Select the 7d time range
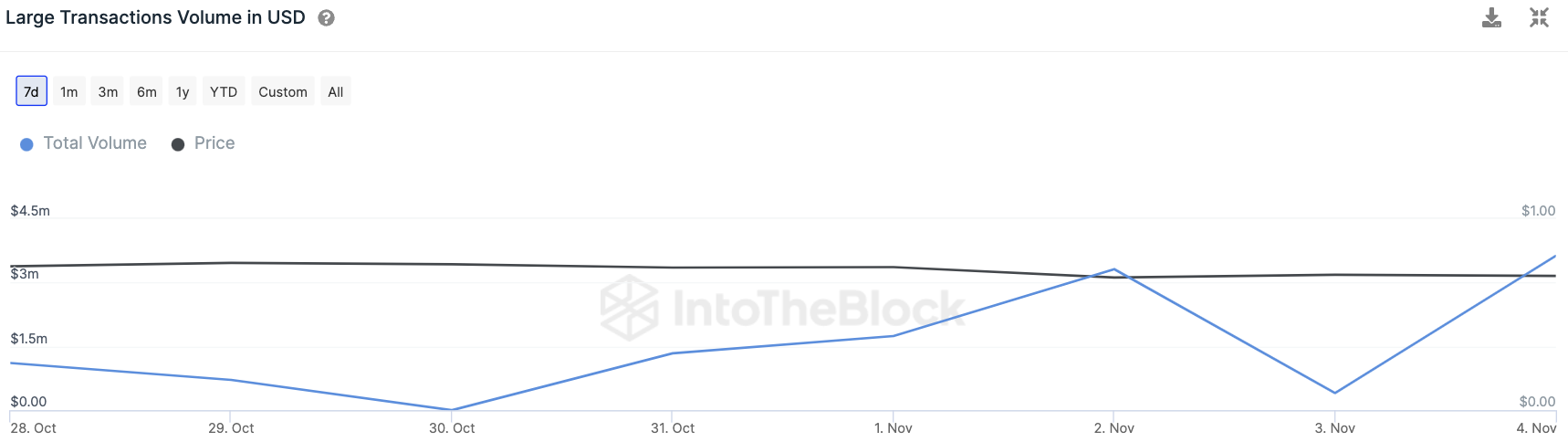The width and height of the screenshot is (1568, 442). pyautogui.click(x=31, y=91)
